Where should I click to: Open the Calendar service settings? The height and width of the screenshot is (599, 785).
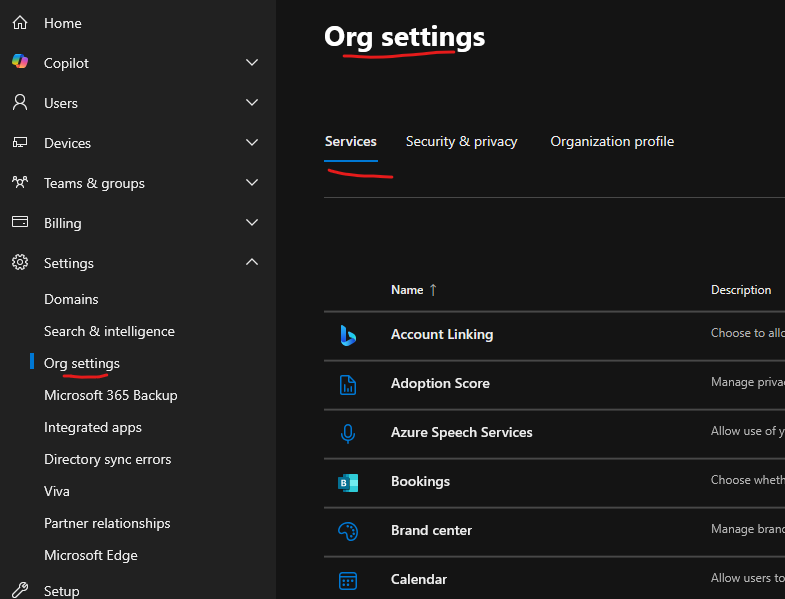pyautogui.click(x=419, y=579)
